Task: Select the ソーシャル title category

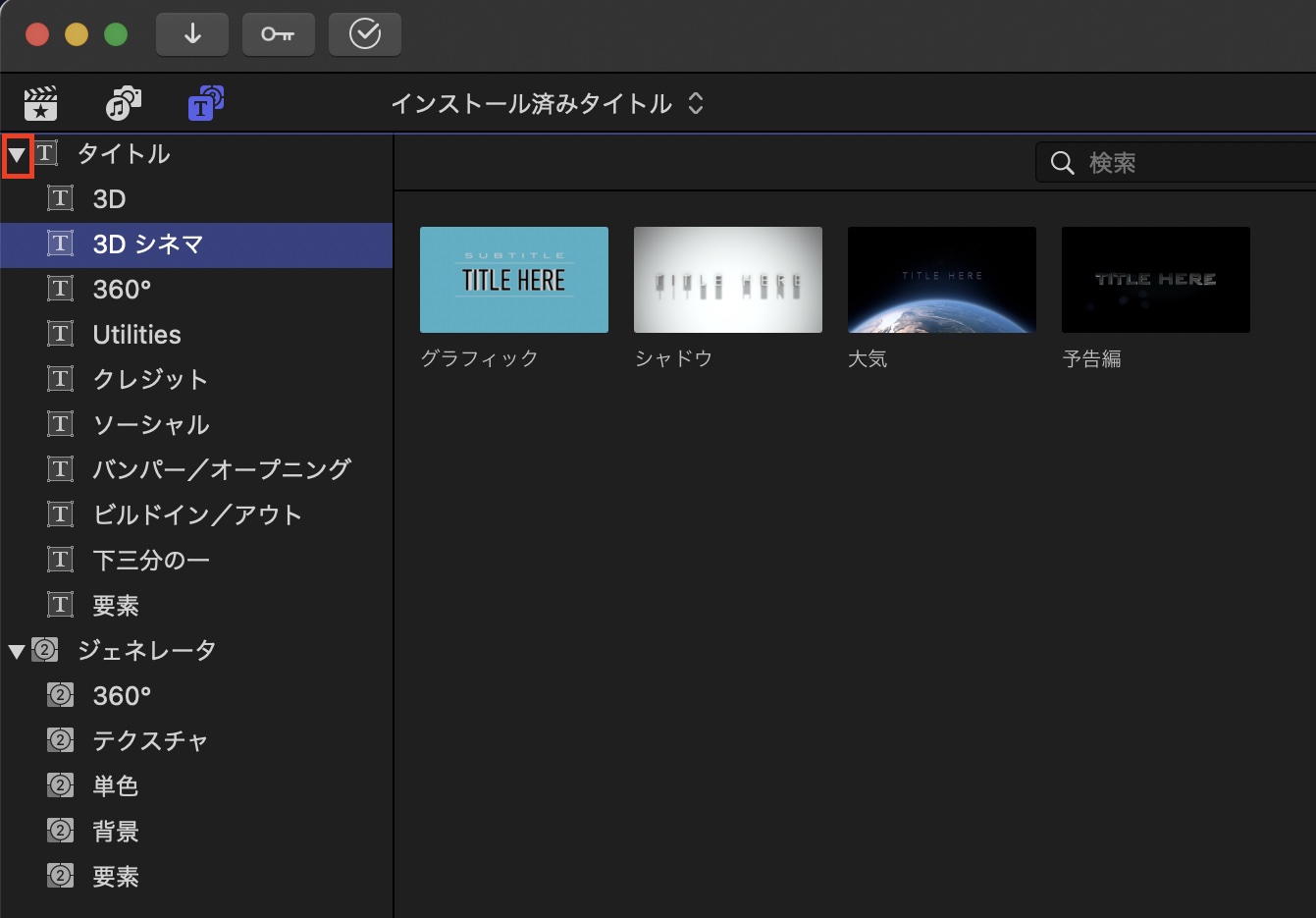Action: (x=150, y=425)
